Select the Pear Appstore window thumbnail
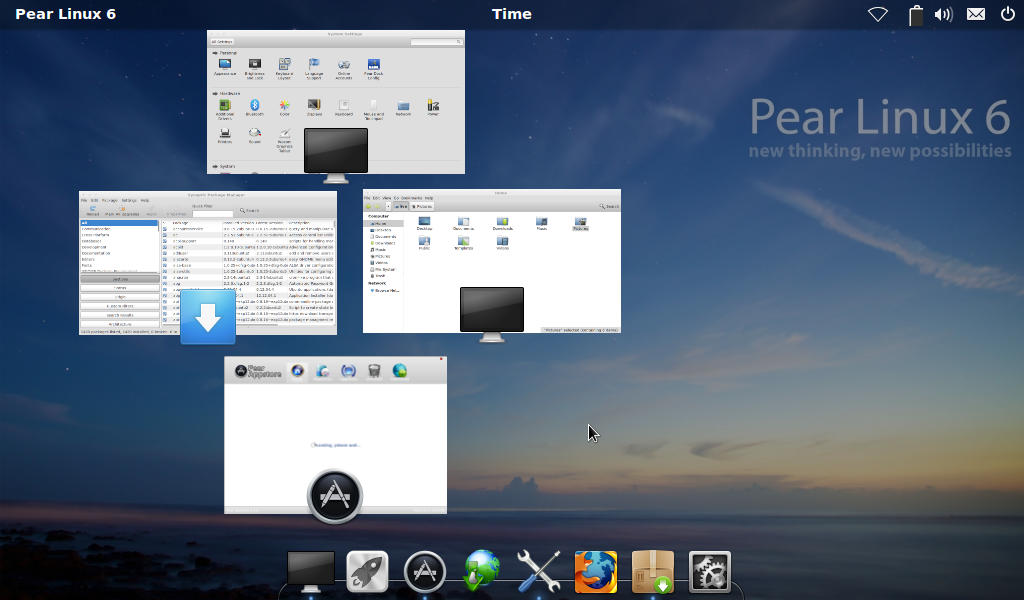The width and height of the screenshot is (1024, 600). coord(336,435)
